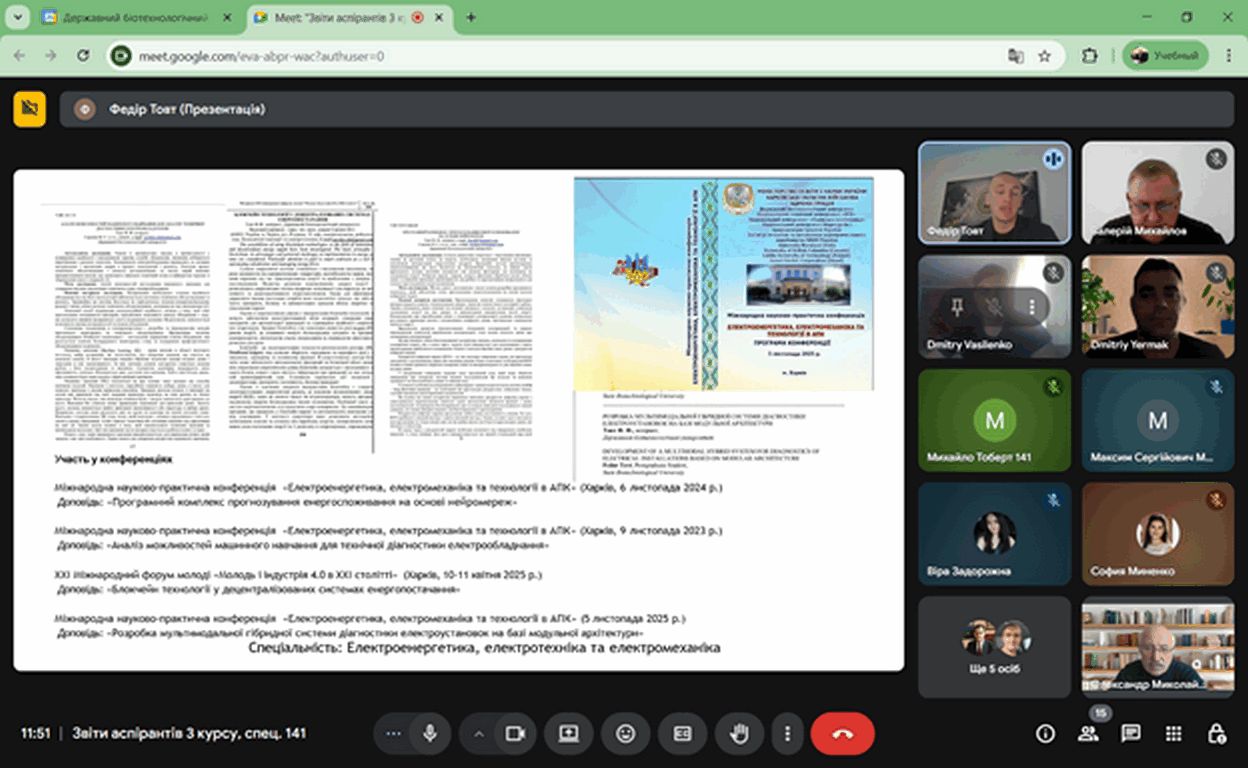Open the reactions emoji panel
Viewport: 1248px width, 768px height.
[626, 733]
